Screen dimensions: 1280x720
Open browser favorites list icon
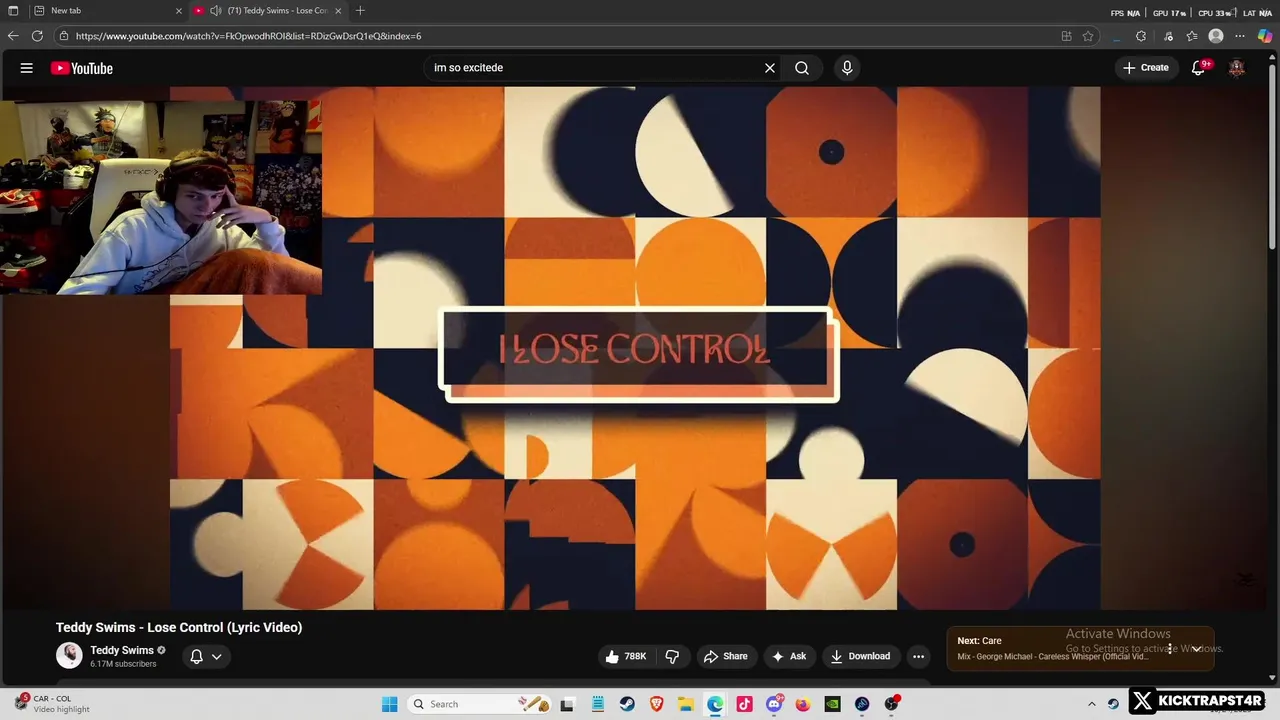(x=1192, y=36)
